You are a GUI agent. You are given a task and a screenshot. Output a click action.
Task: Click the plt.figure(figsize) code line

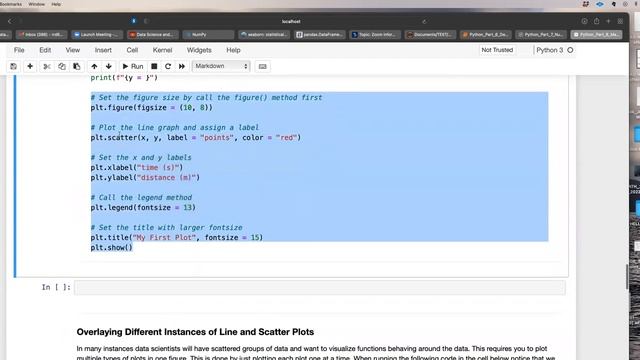(151, 108)
